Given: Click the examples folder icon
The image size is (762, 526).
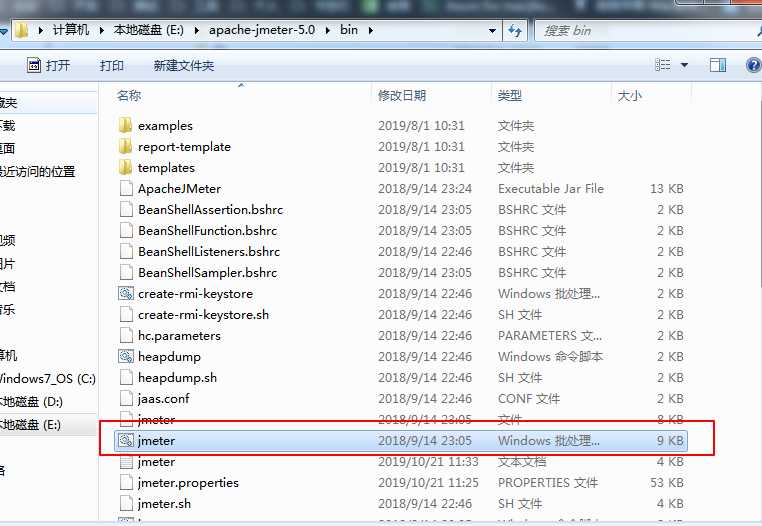Looking at the screenshot, I should pyautogui.click(x=125, y=125).
